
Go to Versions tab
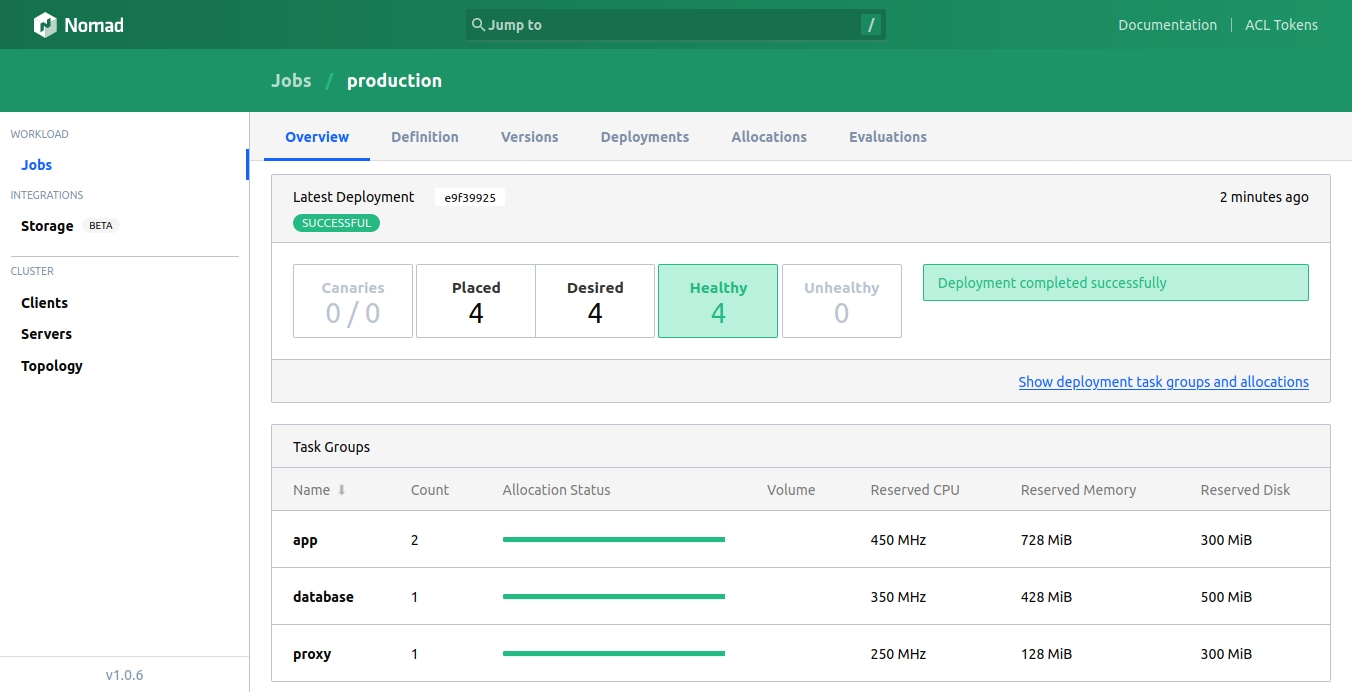(x=530, y=137)
